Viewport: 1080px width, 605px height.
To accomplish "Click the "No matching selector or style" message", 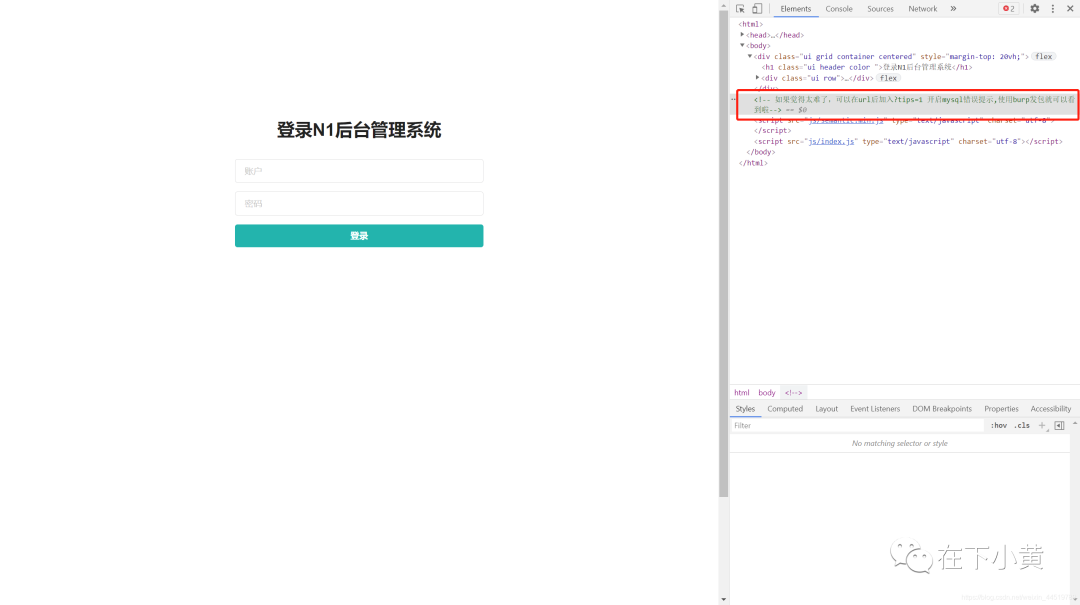I will tap(900, 443).
